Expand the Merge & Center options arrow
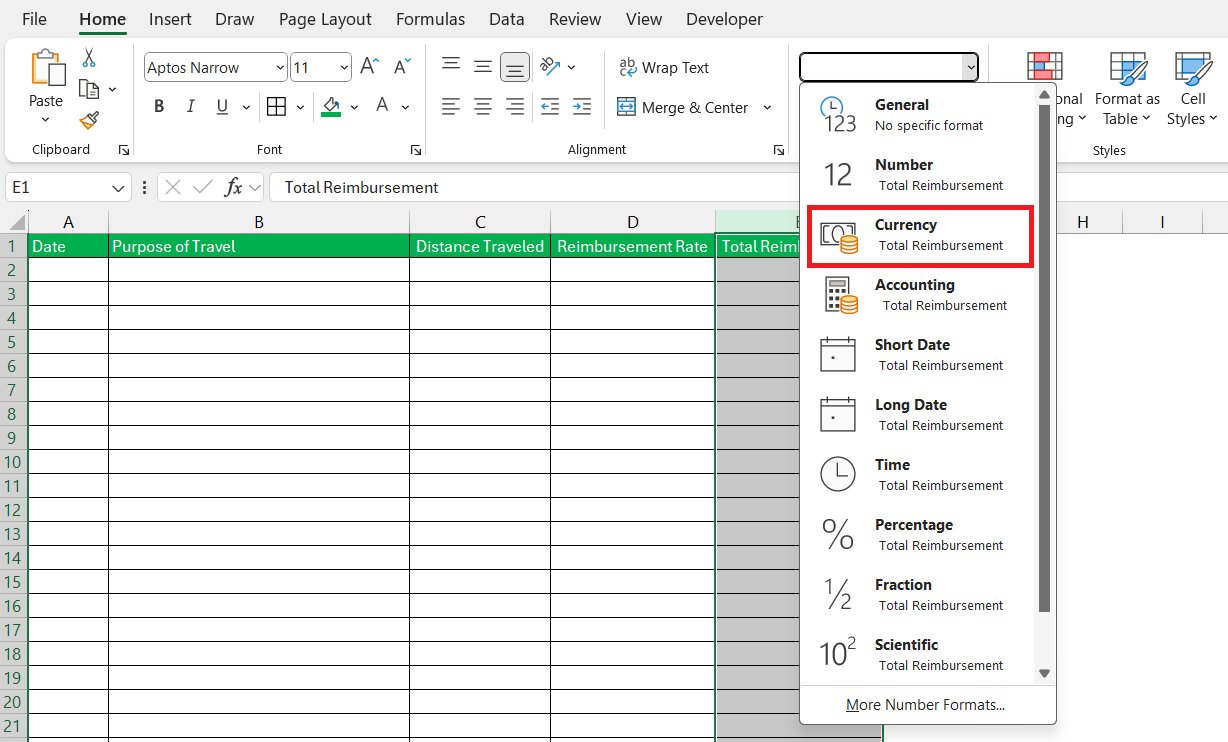The image size is (1228, 742). coord(767,107)
